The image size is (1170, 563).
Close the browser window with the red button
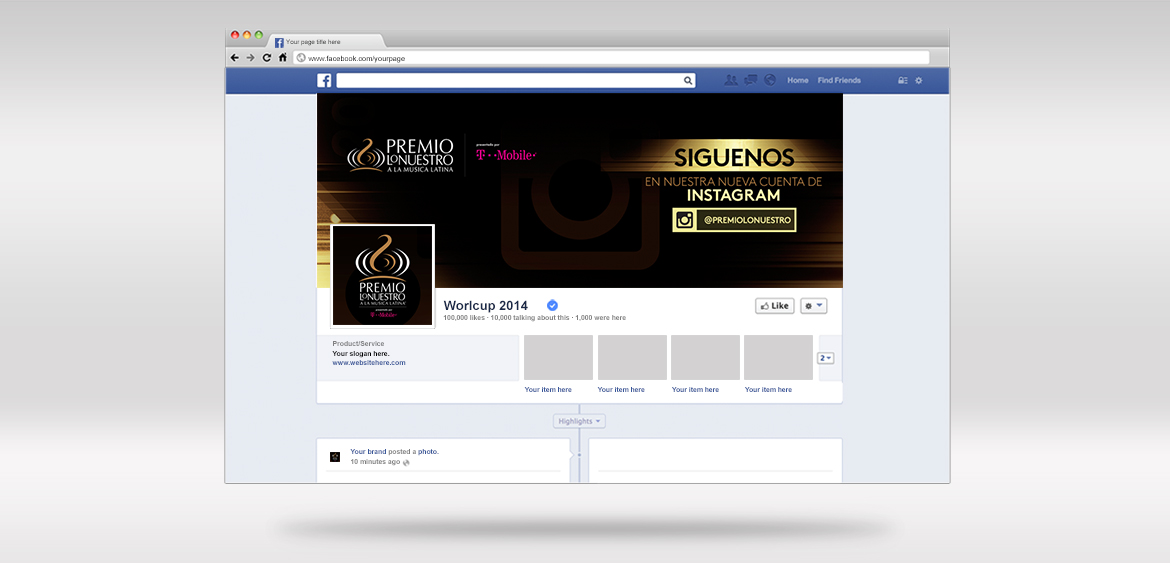coord(235,34)
